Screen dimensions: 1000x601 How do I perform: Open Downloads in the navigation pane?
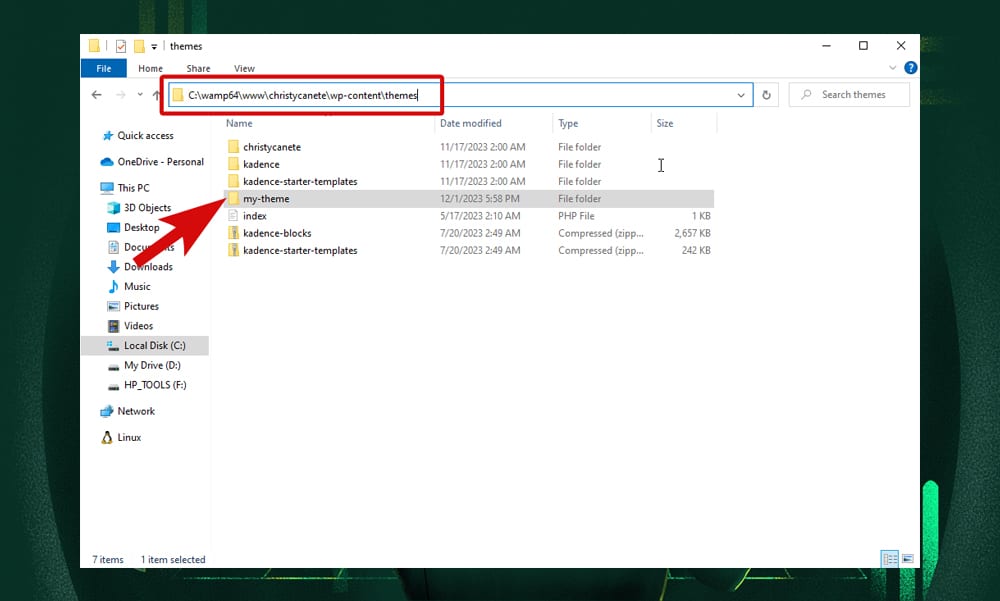coord(148,267)
